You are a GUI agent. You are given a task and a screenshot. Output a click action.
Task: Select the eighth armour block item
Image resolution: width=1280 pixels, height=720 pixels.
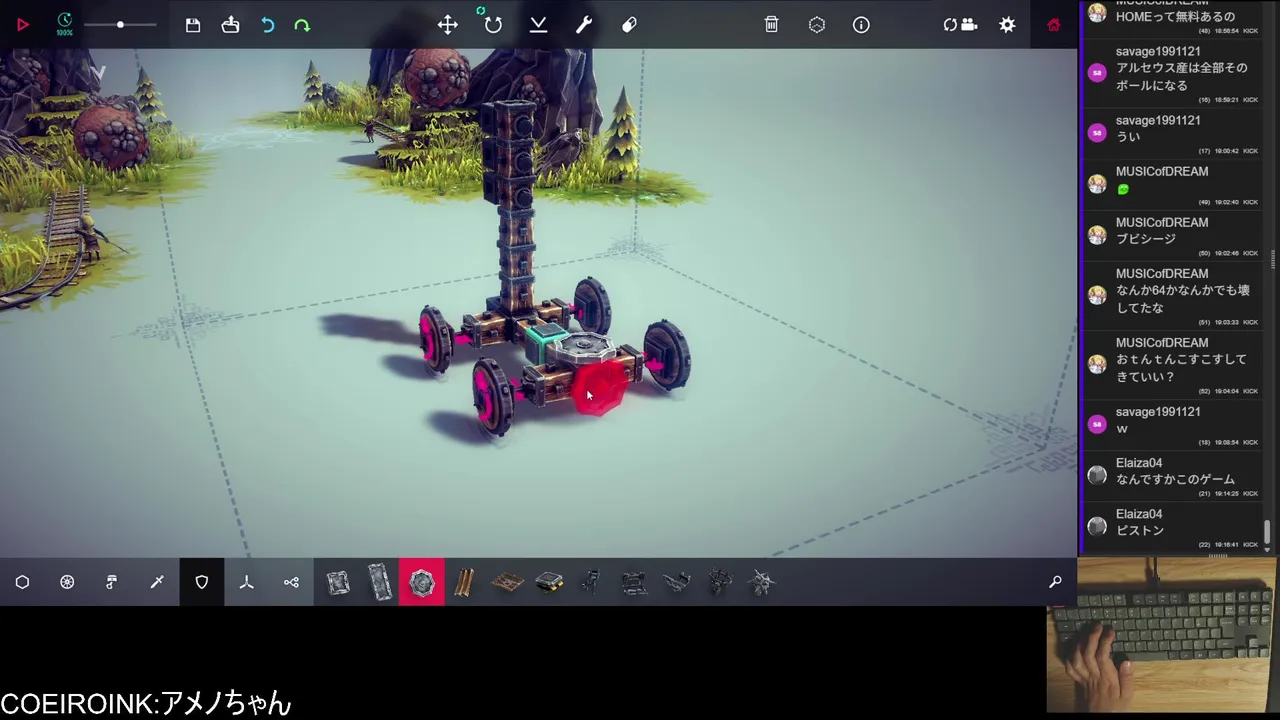click(634, 582)
